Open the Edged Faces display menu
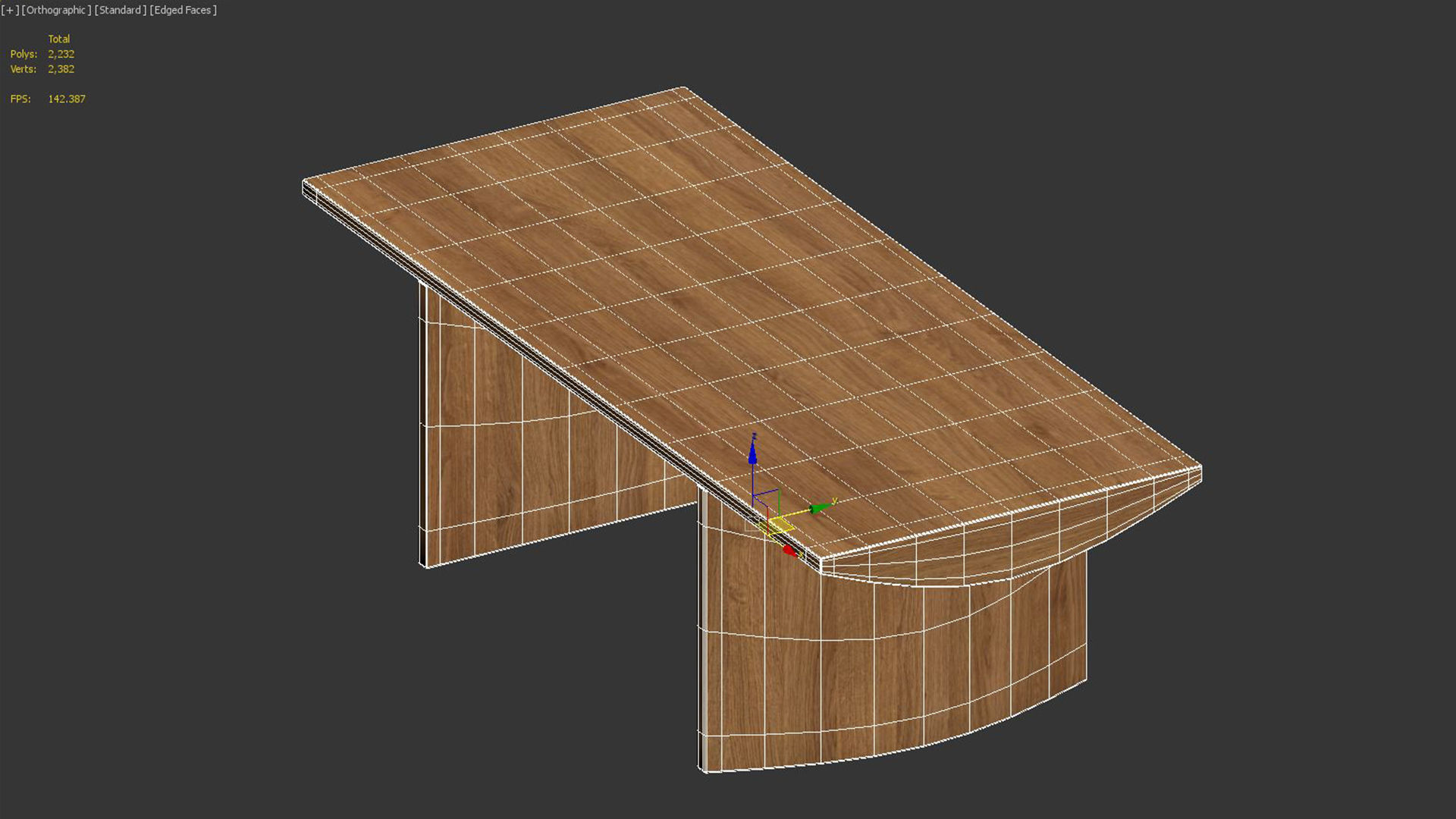 tap(183, 10)
